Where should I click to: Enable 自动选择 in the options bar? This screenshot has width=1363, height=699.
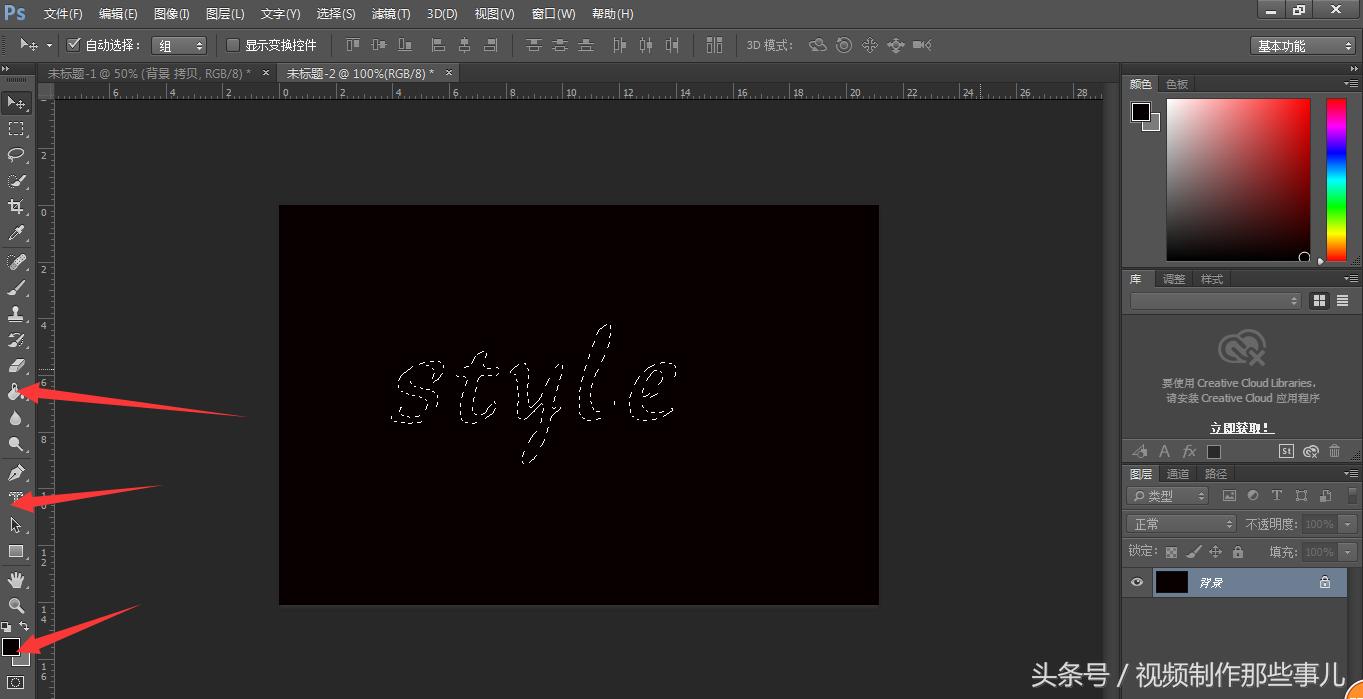click(74, 44)
